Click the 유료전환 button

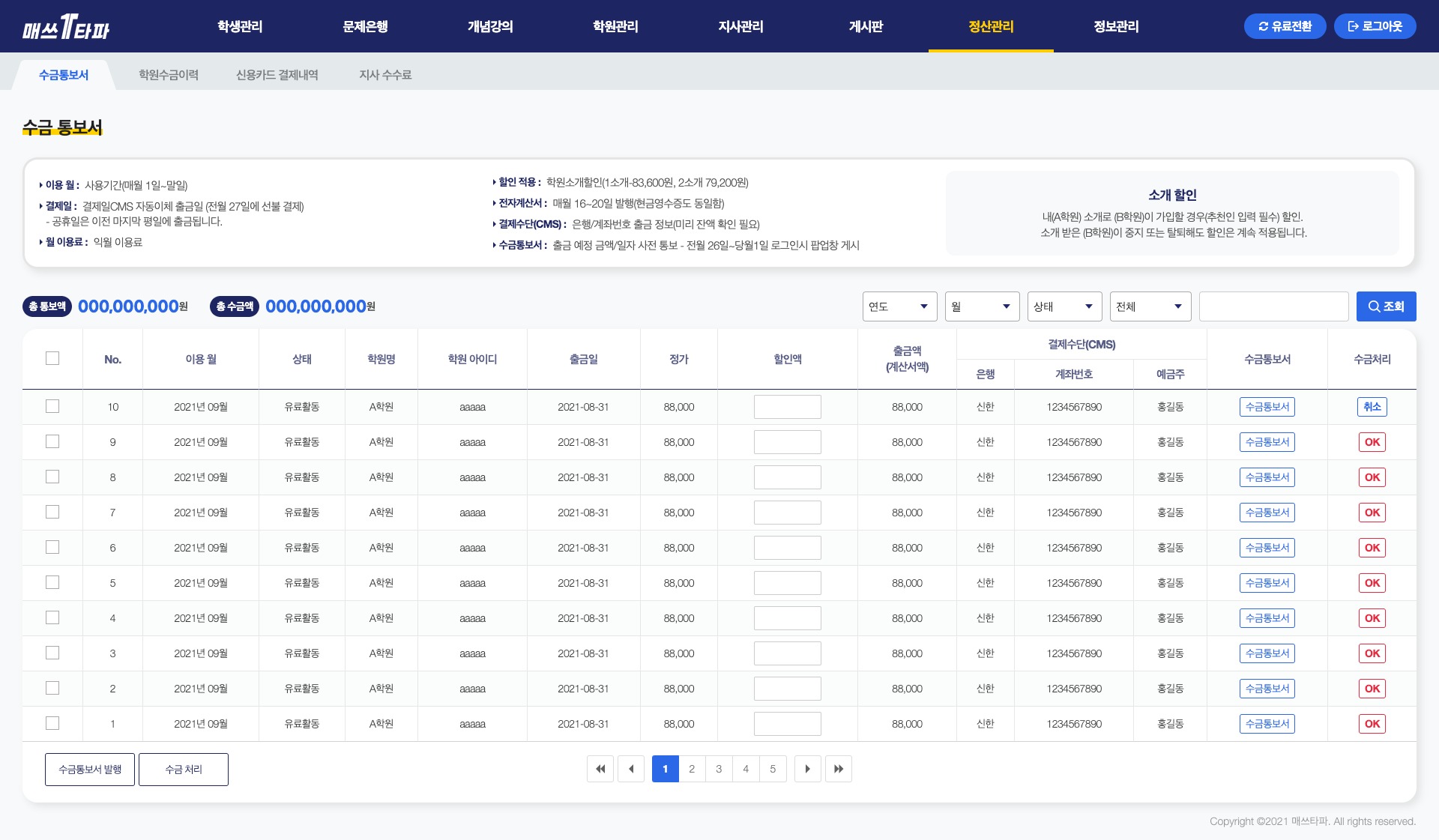click(x=1285, y=26)
